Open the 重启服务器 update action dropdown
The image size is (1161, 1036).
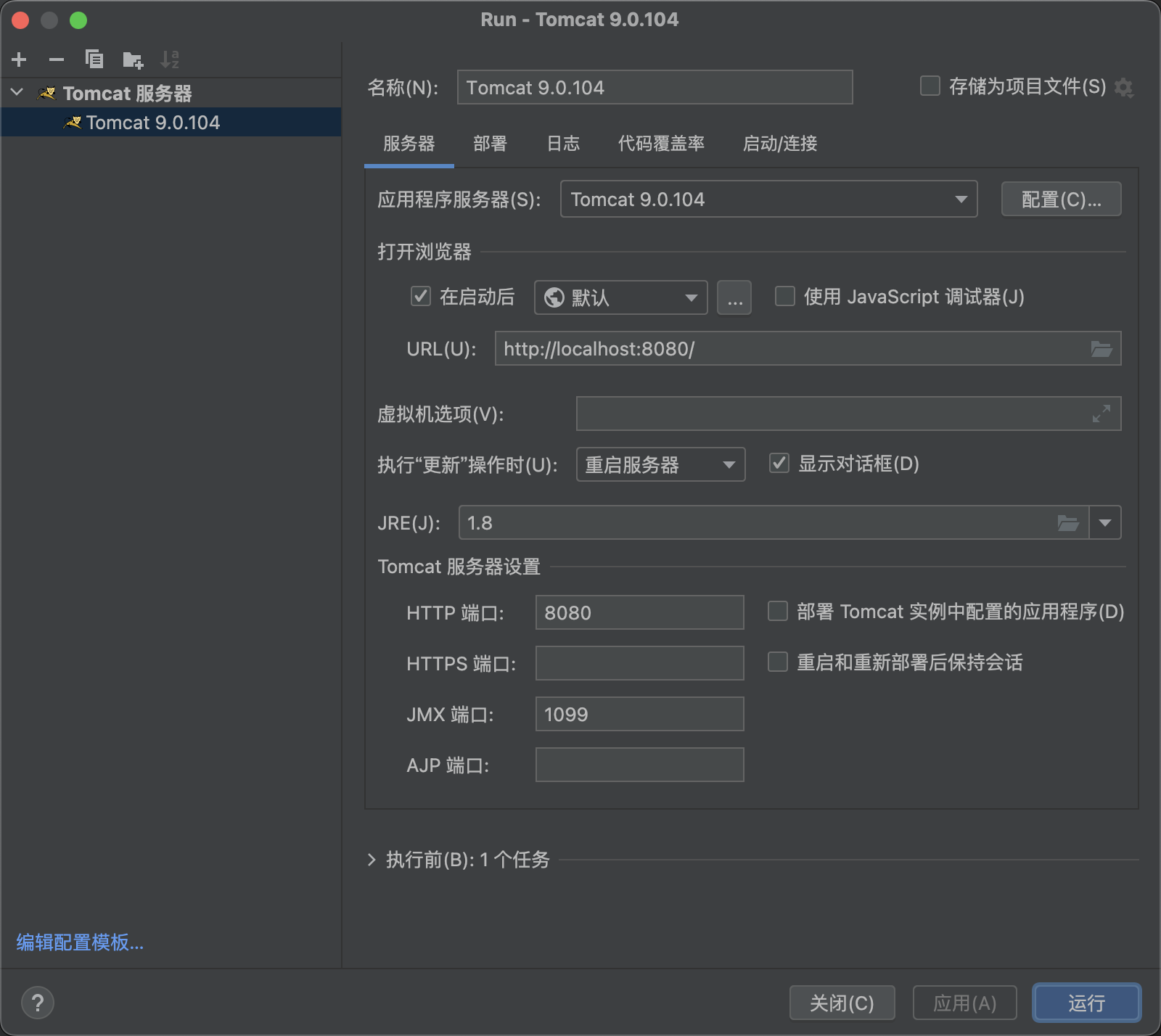coord(660,464)
